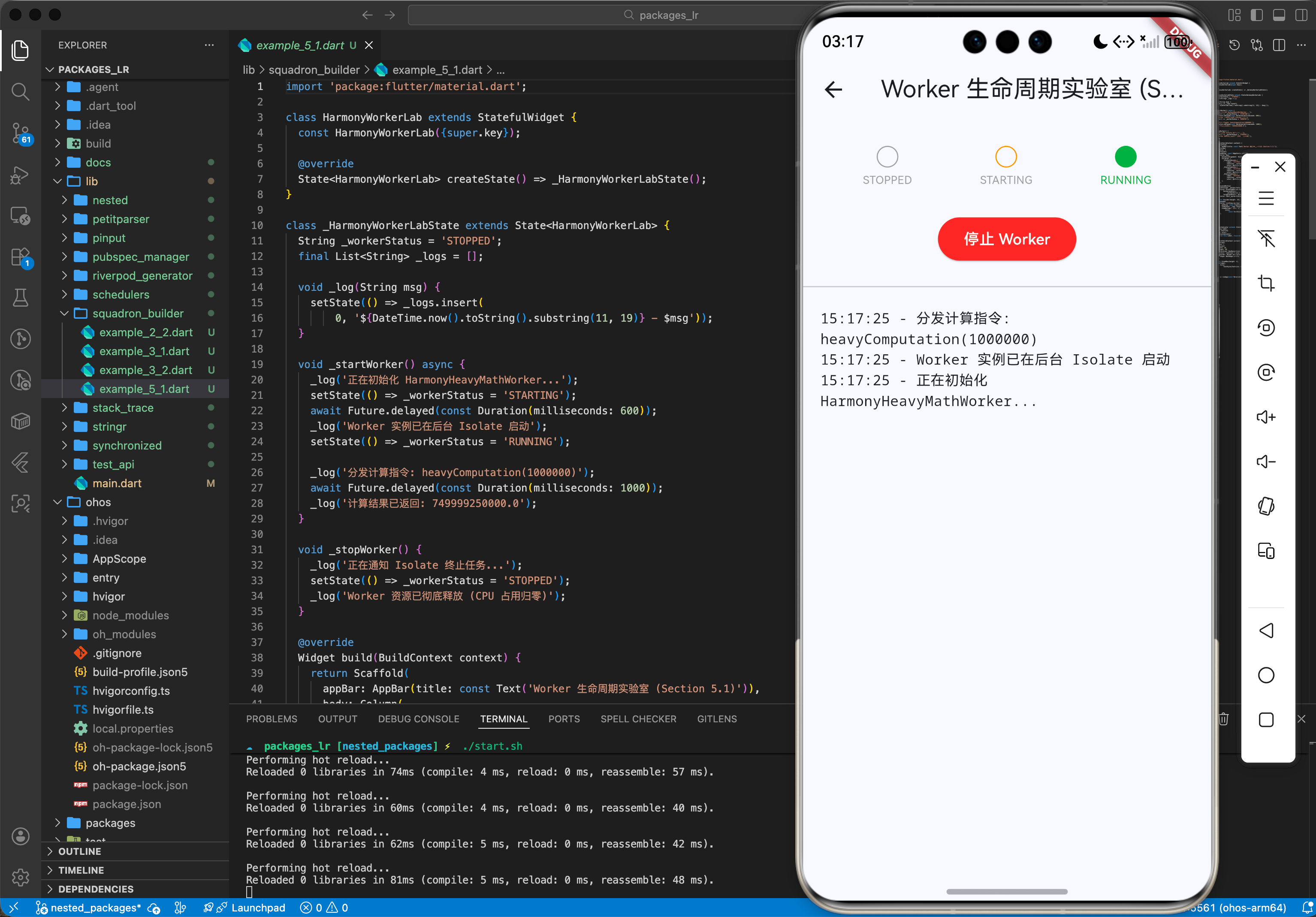Click the split editor icon in editor toolbar
This screenshot has width=1316, height=917.
(x=1279, y=45)
